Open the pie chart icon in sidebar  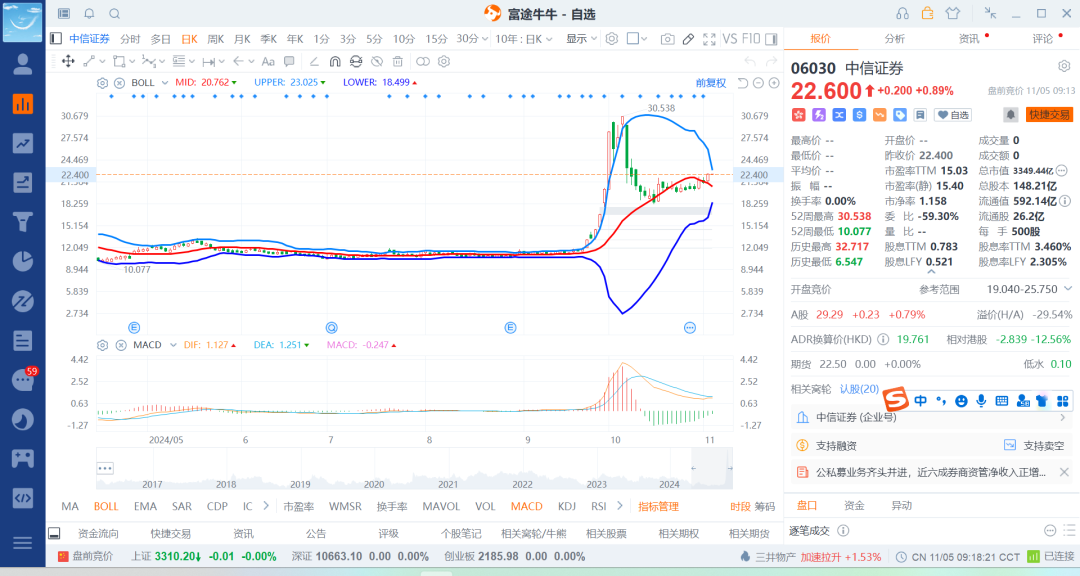pos(23,261)
